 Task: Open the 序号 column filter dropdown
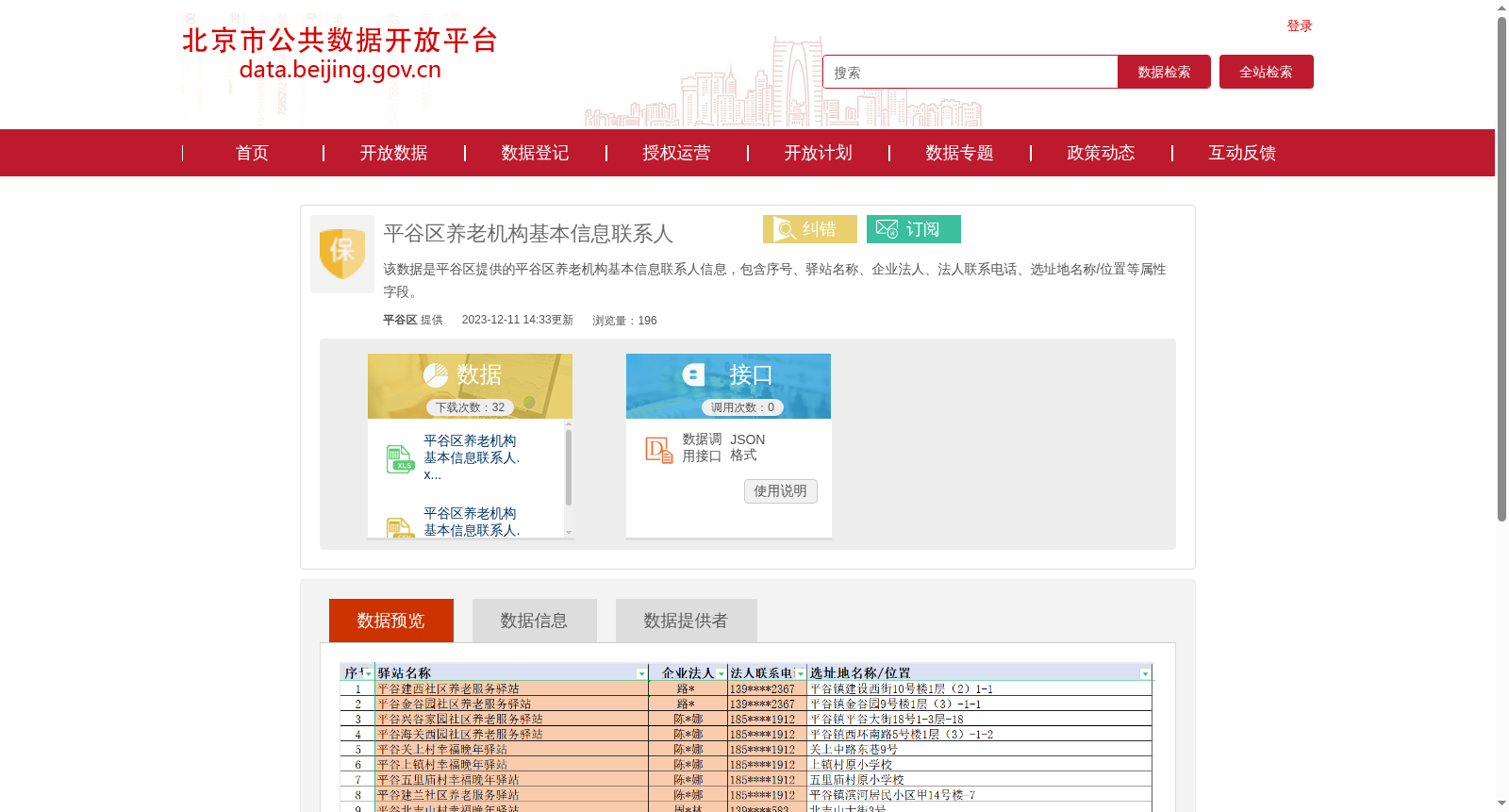click(x=368, y=673)
